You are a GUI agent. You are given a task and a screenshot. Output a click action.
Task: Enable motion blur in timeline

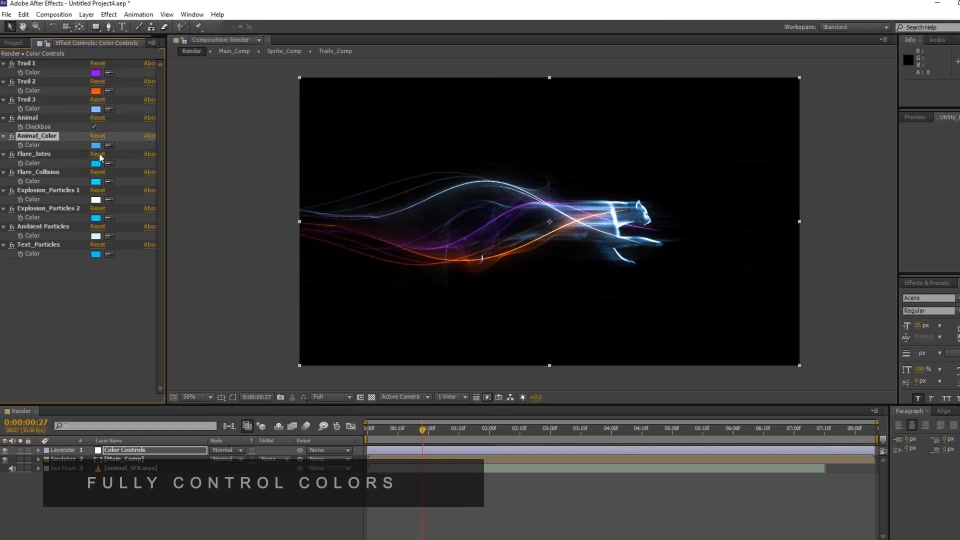306,426
